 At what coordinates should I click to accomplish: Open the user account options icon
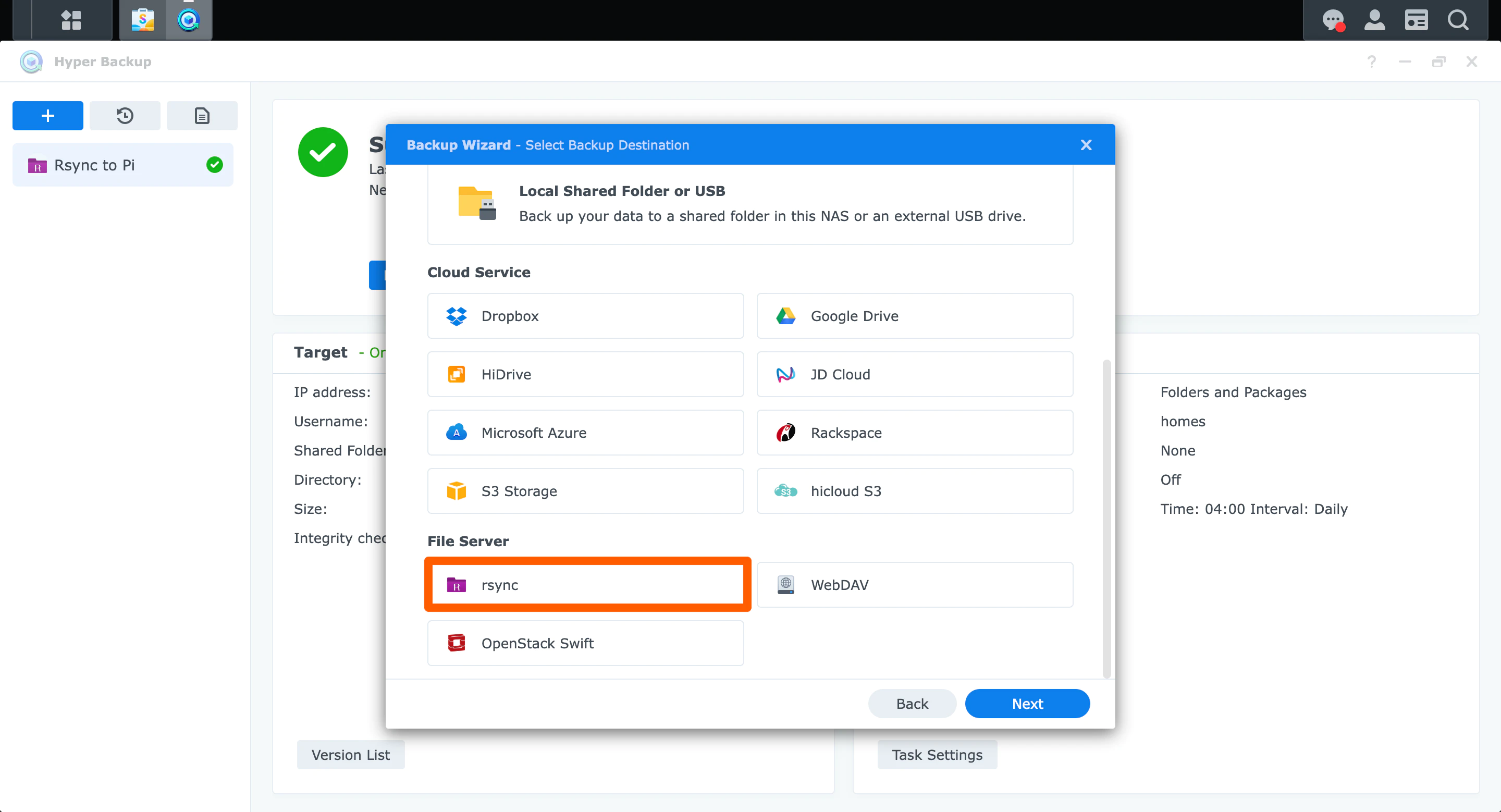click(x=1374, y=20)
